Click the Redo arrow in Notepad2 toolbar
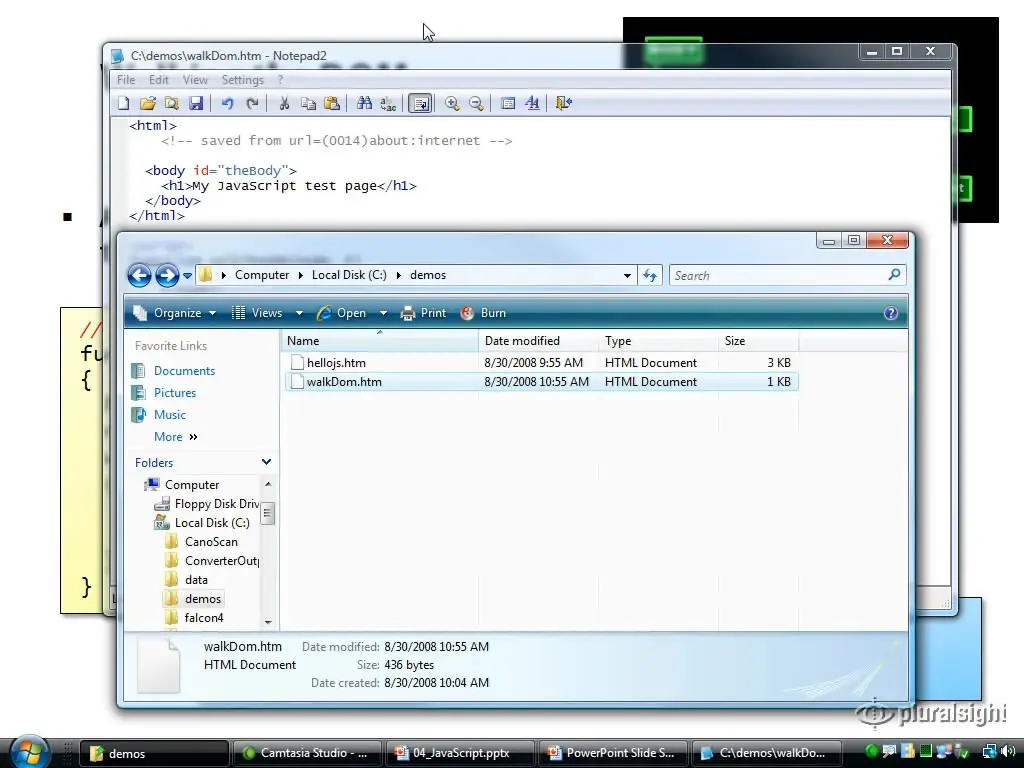The image size is (1024, 768). click(252, 103)
